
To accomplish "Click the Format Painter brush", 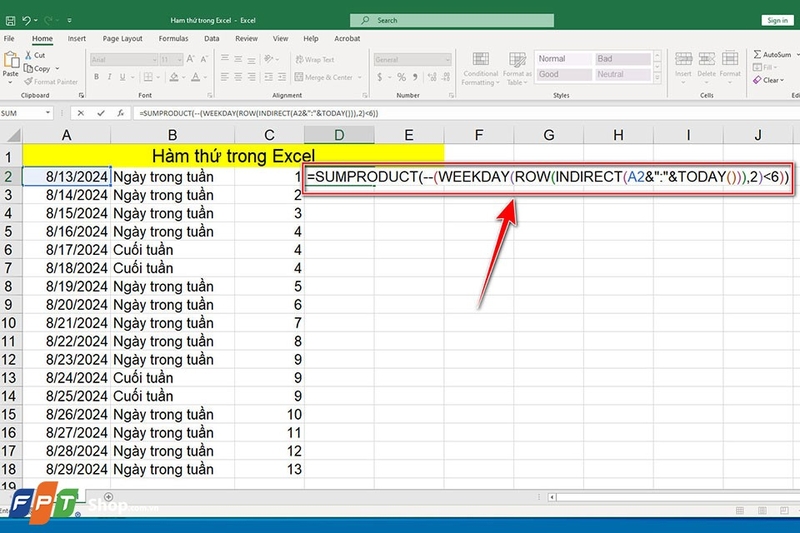I will coord(29,82).
